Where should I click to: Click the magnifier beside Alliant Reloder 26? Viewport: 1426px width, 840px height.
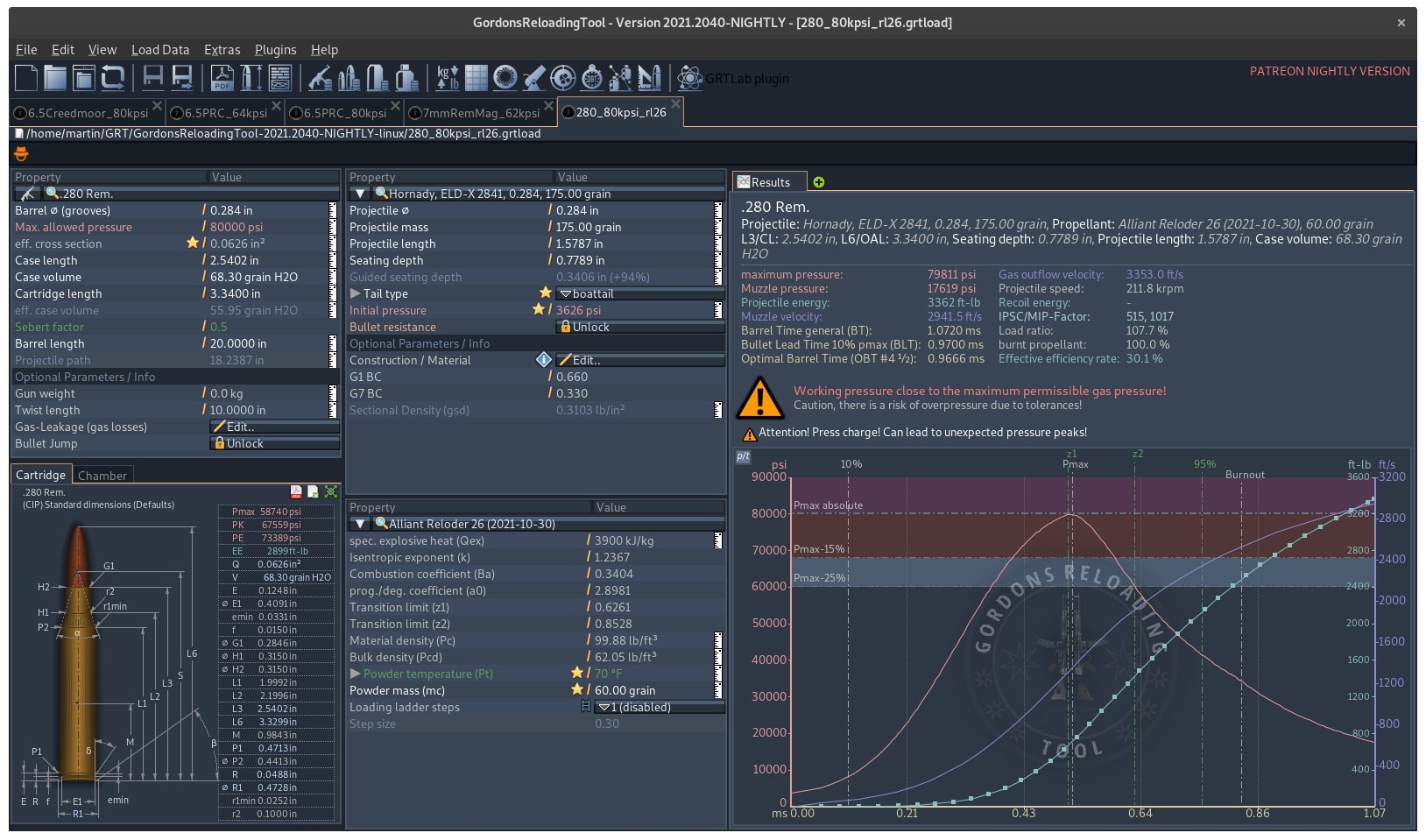coord(382,524)
